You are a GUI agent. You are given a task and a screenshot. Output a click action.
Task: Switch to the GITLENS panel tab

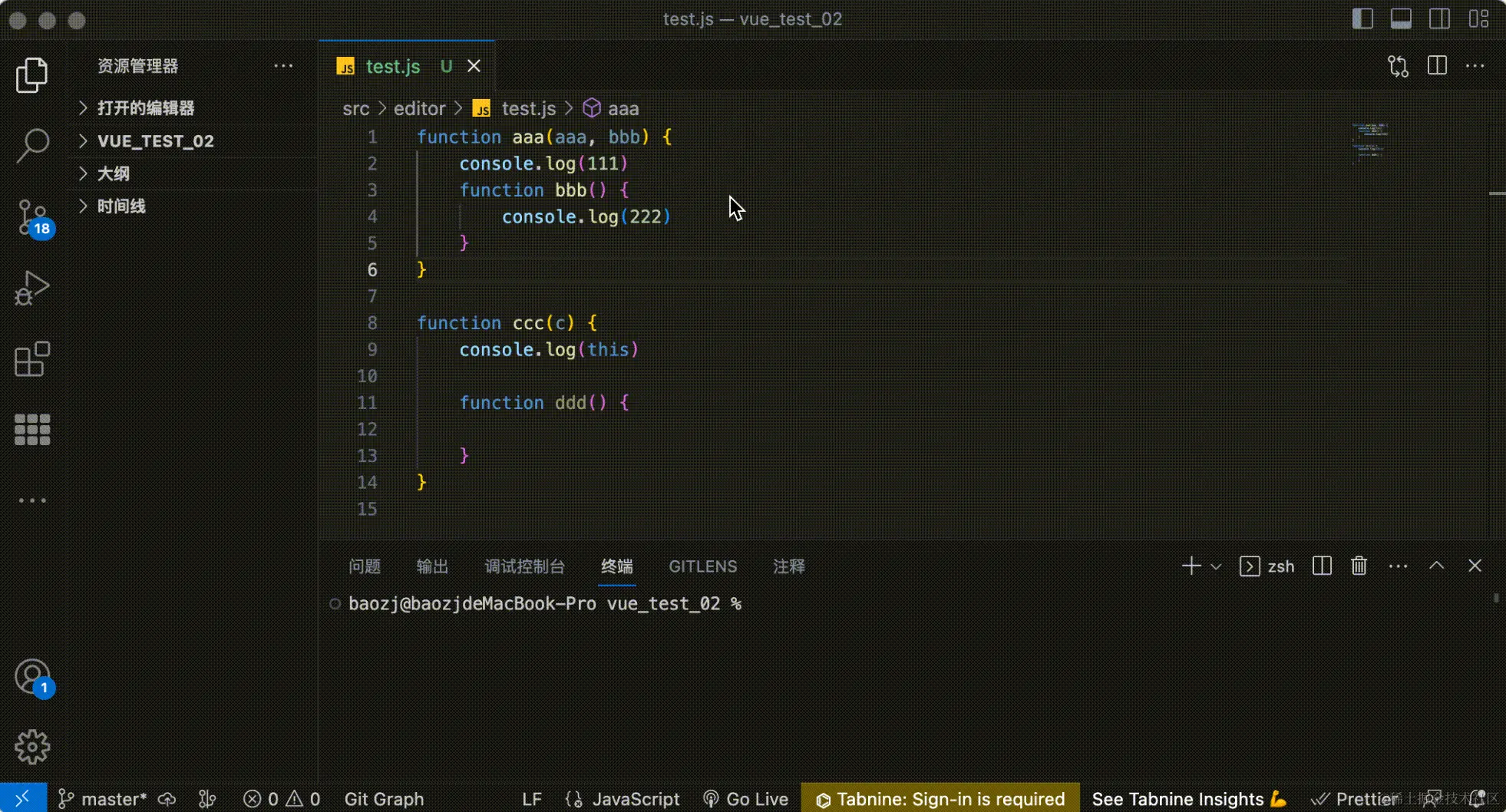(702, 566)
